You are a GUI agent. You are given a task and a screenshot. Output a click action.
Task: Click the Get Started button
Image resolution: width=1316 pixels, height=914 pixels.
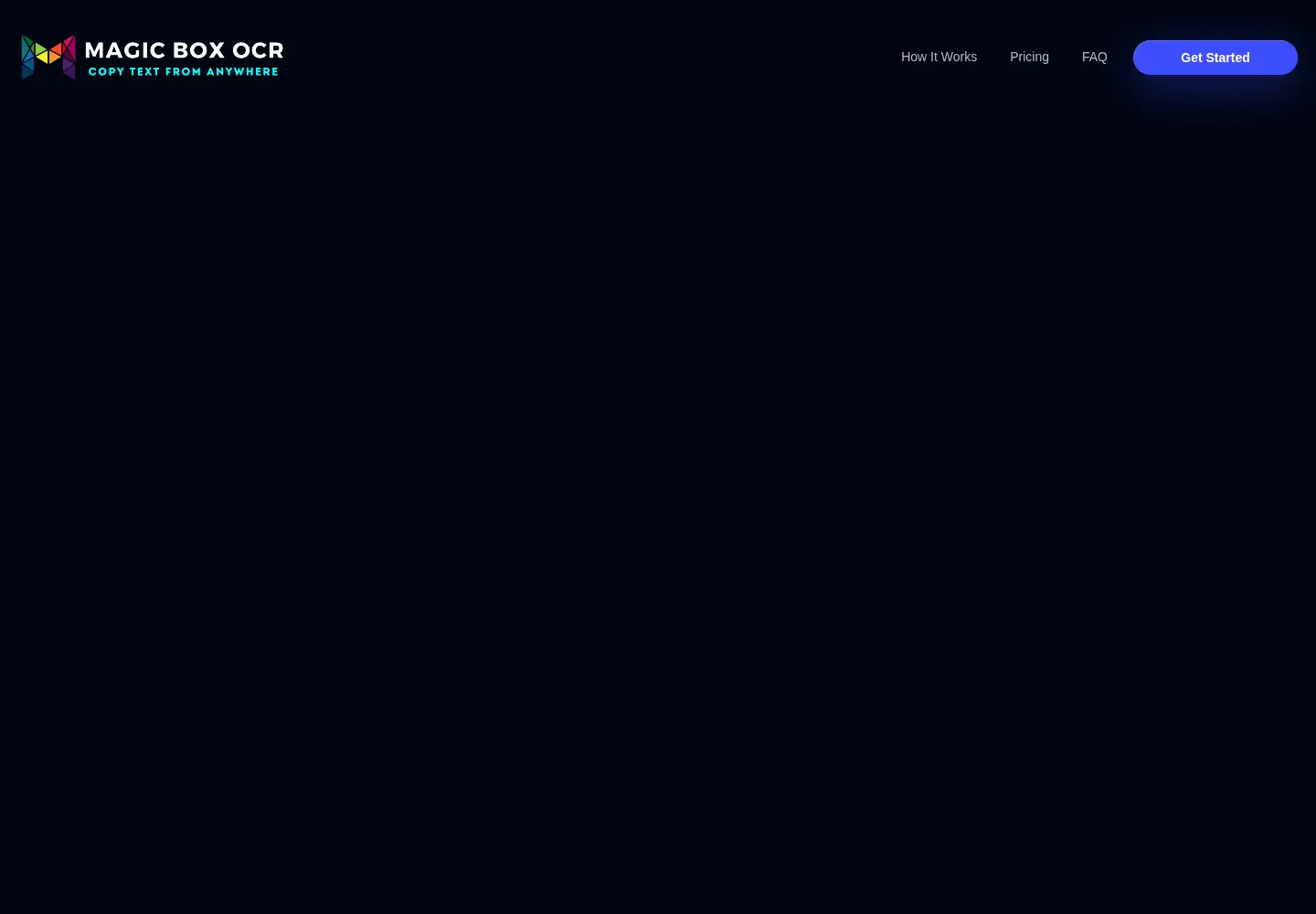(x=1215, y=58)
